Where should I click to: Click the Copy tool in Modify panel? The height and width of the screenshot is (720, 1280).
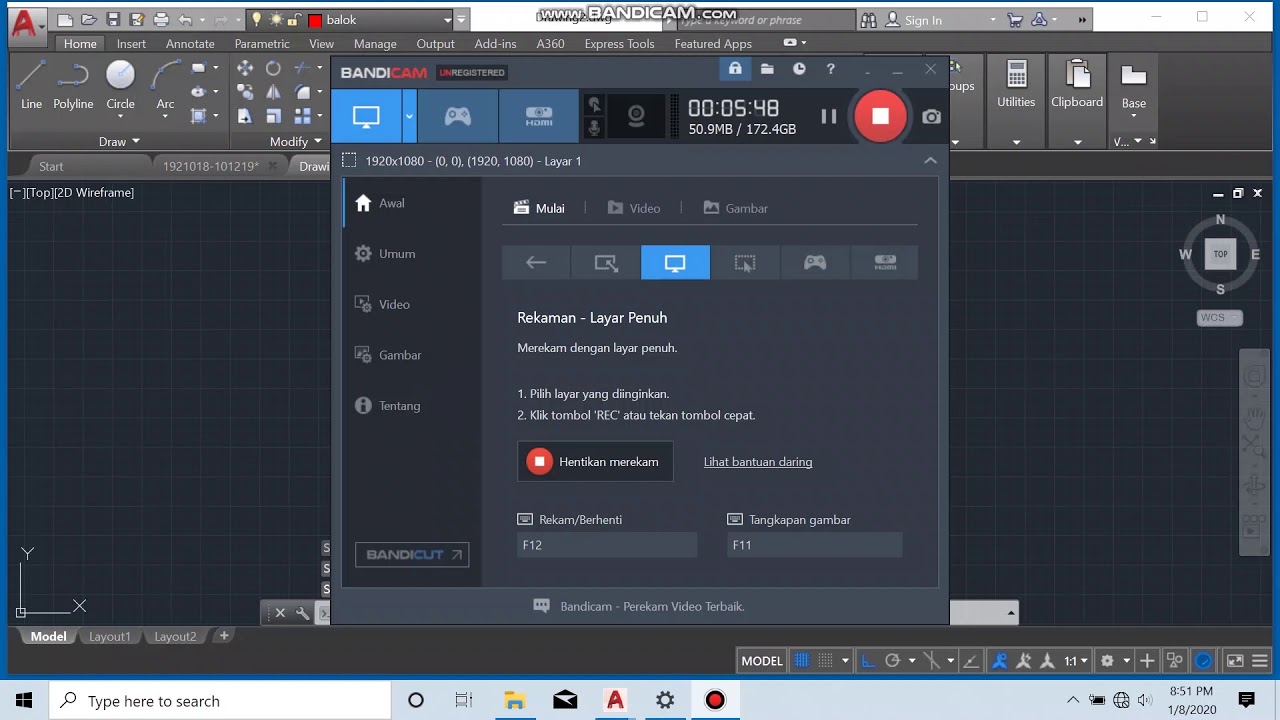(245, 92)
